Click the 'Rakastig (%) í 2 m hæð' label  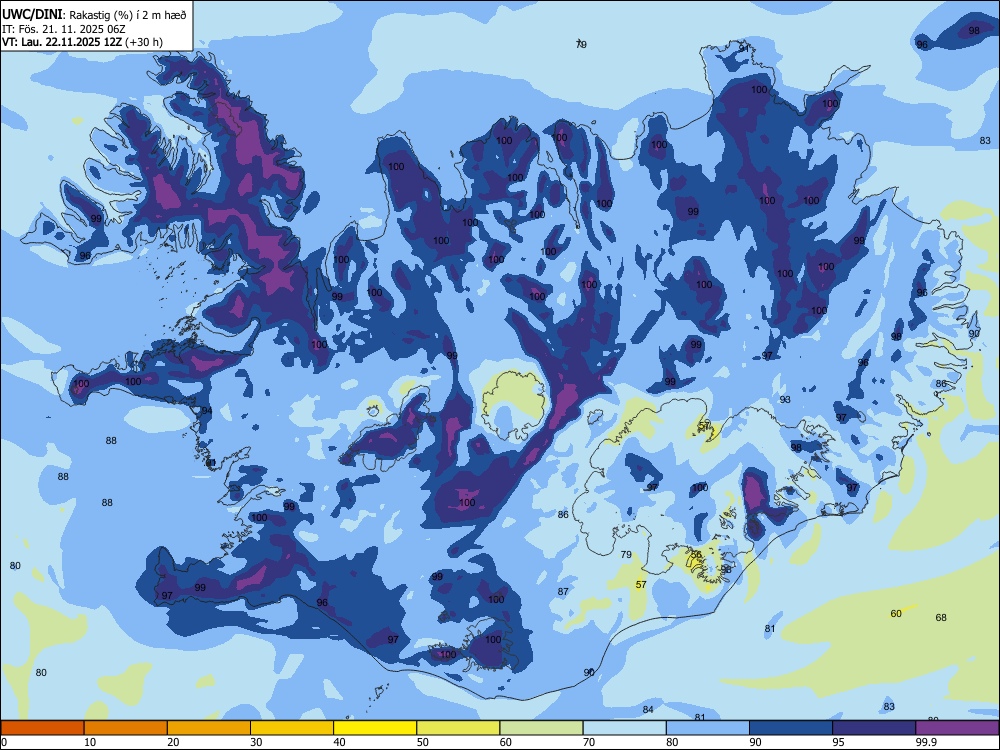pyautogui.click(x=128, y=15)
